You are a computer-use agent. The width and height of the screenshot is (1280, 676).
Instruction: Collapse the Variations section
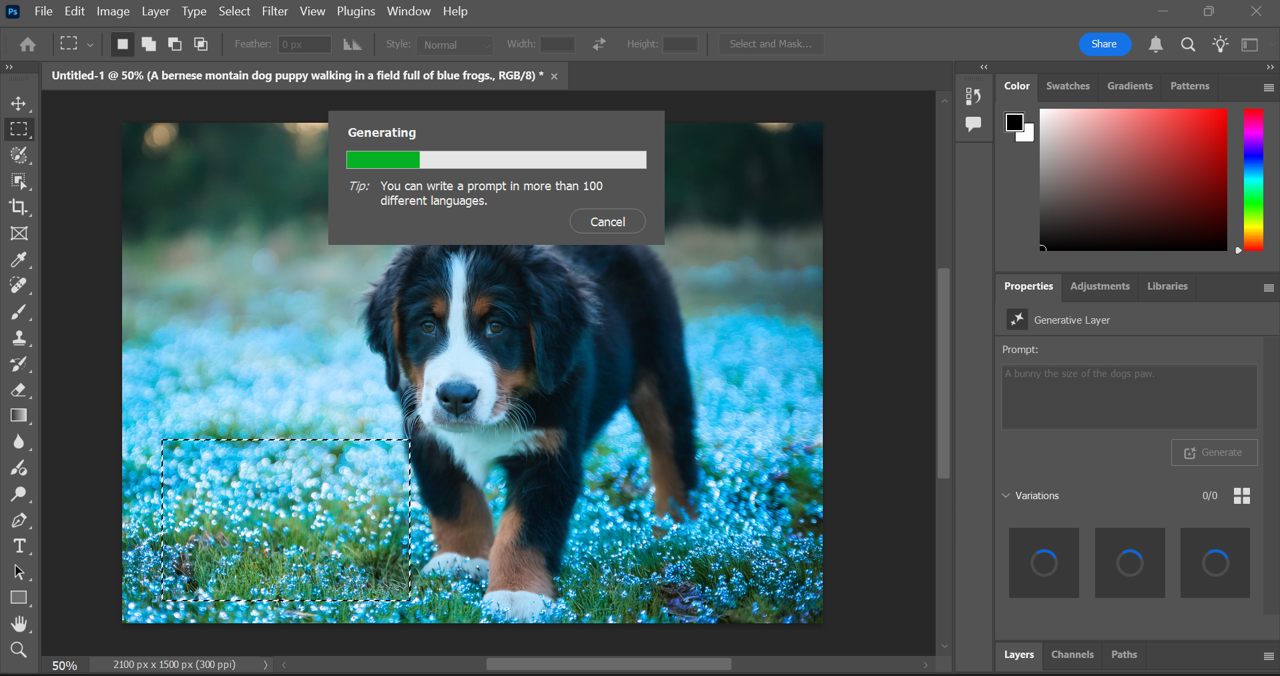(1006, 496)
